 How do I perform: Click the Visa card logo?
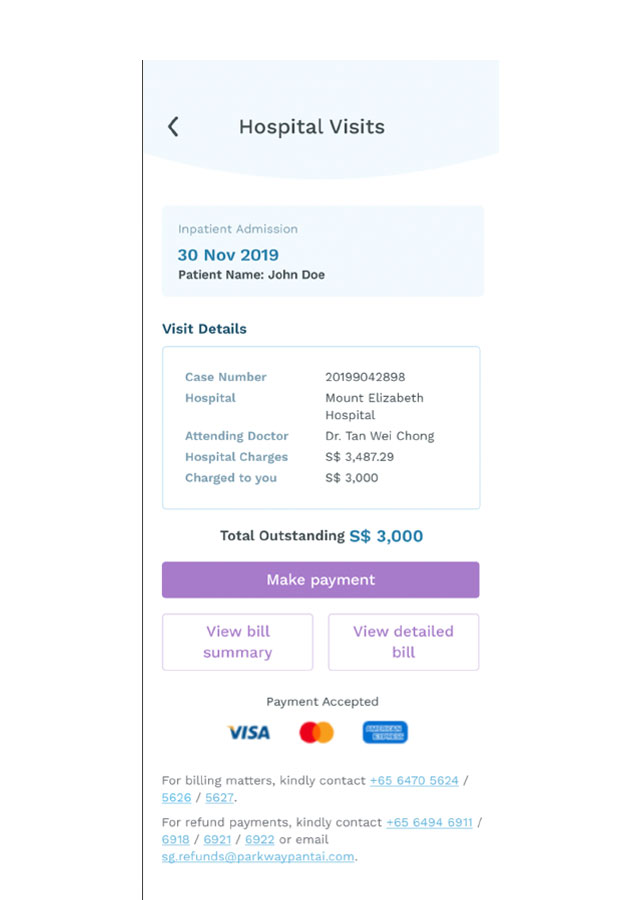(x=249, y=732)
